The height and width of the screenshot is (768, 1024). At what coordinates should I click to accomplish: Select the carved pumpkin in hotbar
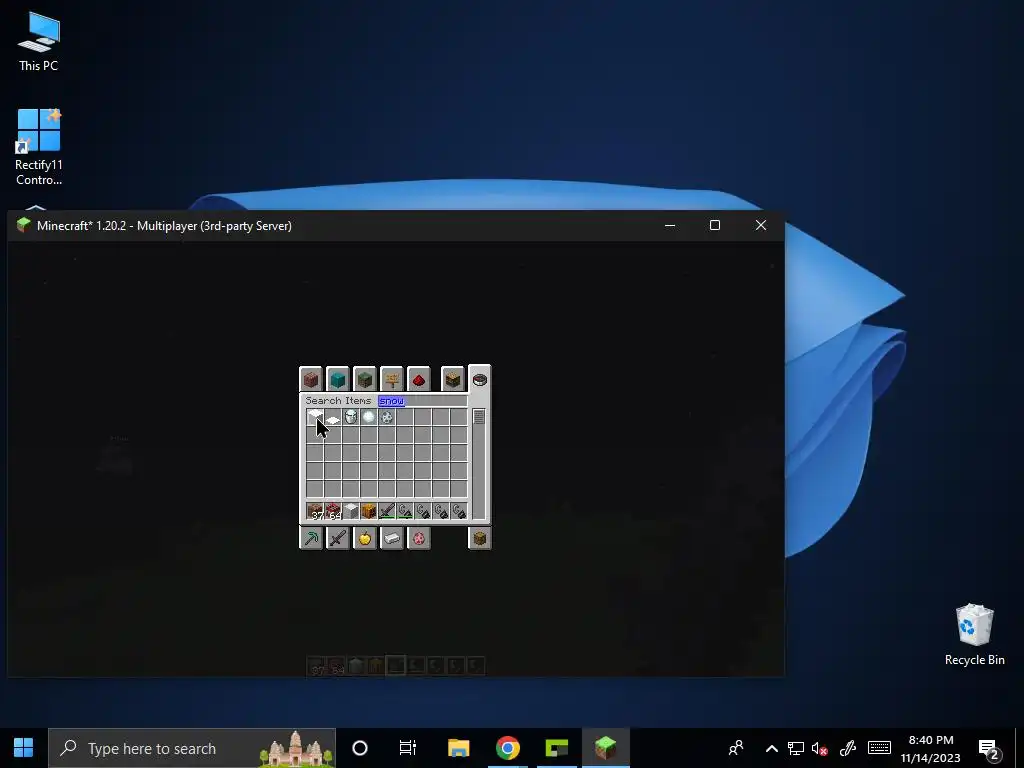[369, 511]
